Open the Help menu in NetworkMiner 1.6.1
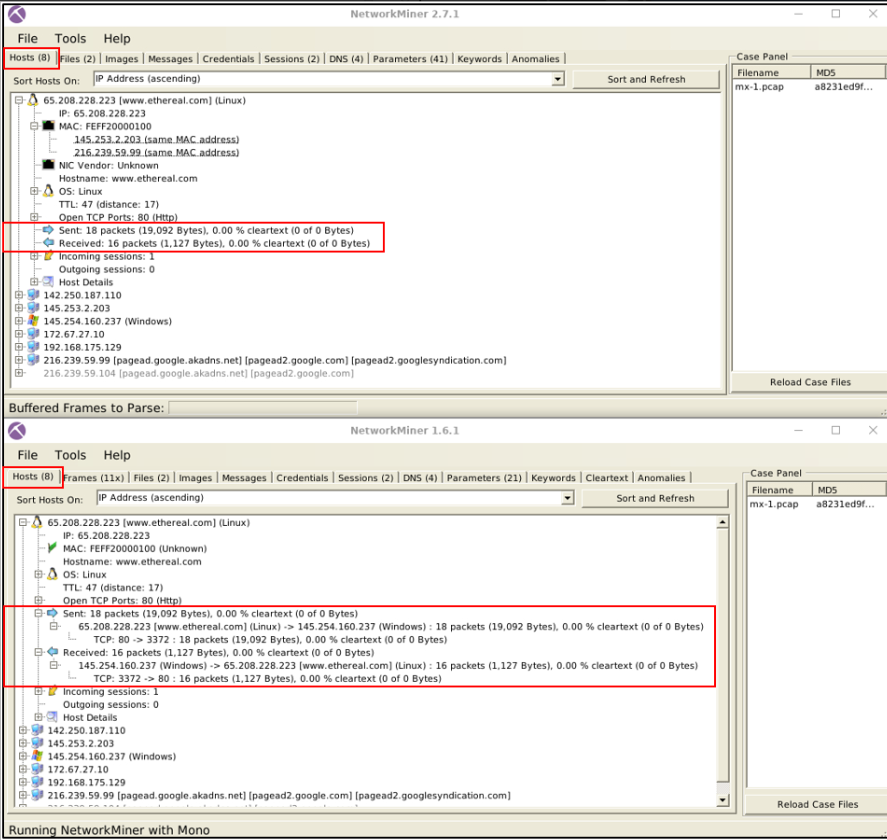This screenshot has width=887, height=840. click(x=117, y=455)
